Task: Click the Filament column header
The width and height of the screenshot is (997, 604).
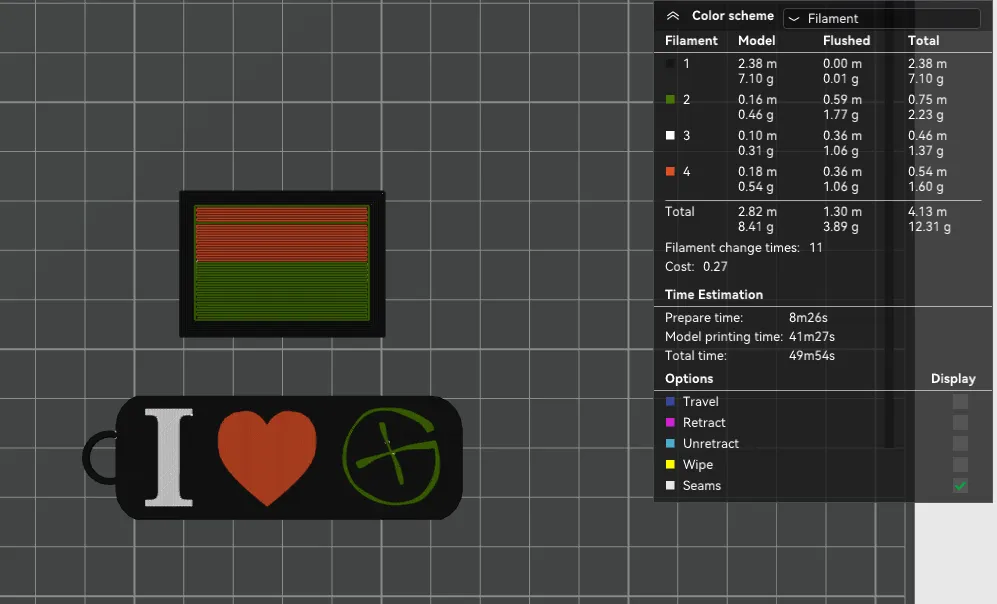Action: [x=691, y=41]
